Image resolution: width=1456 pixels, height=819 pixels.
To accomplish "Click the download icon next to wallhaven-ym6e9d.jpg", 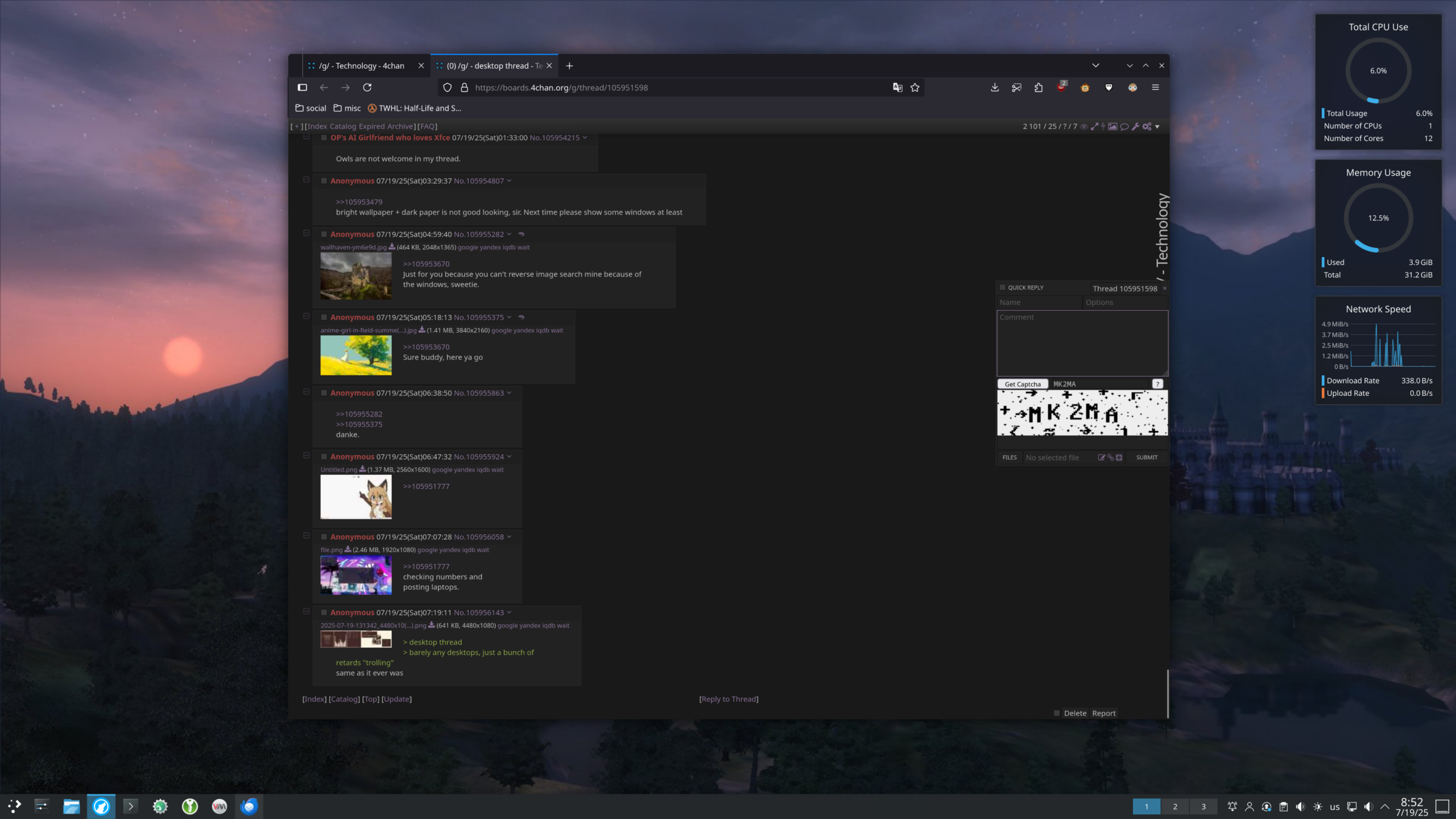I will [x=392, y=247].
